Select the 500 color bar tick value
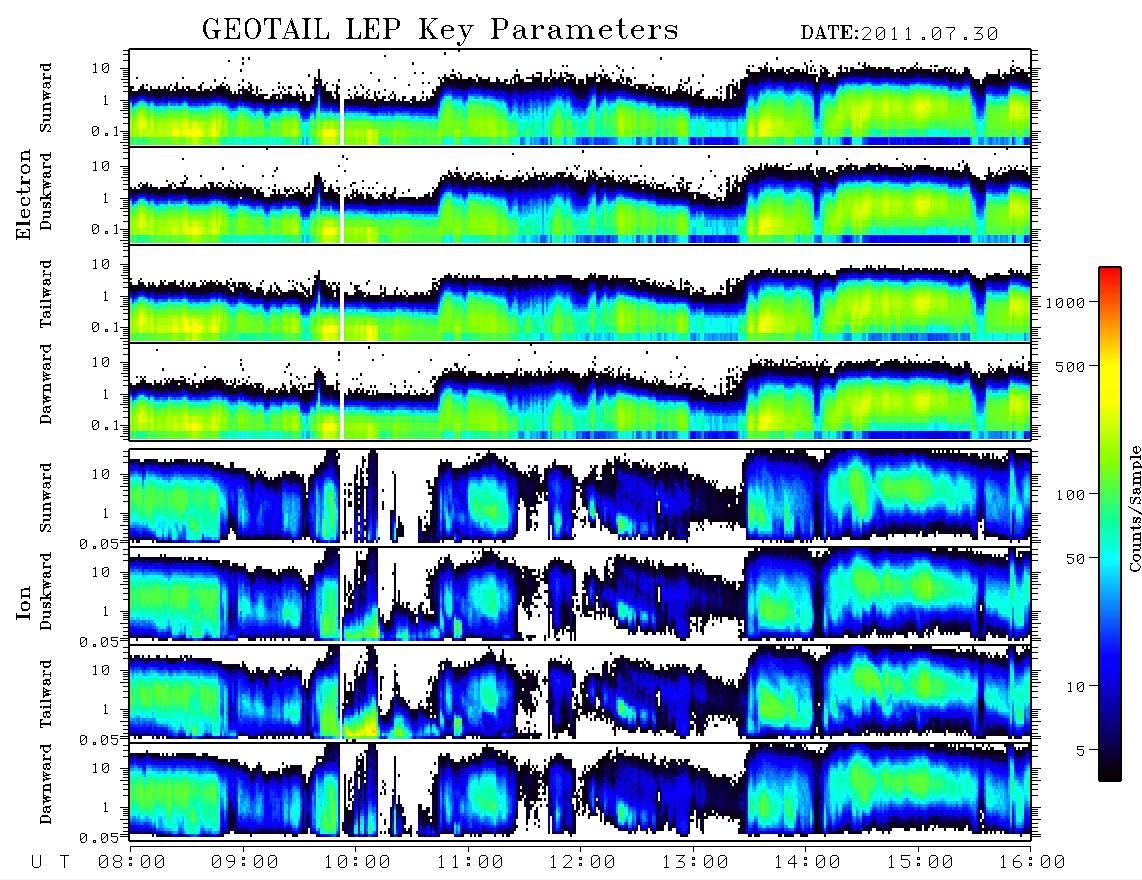 point(1071,367)
